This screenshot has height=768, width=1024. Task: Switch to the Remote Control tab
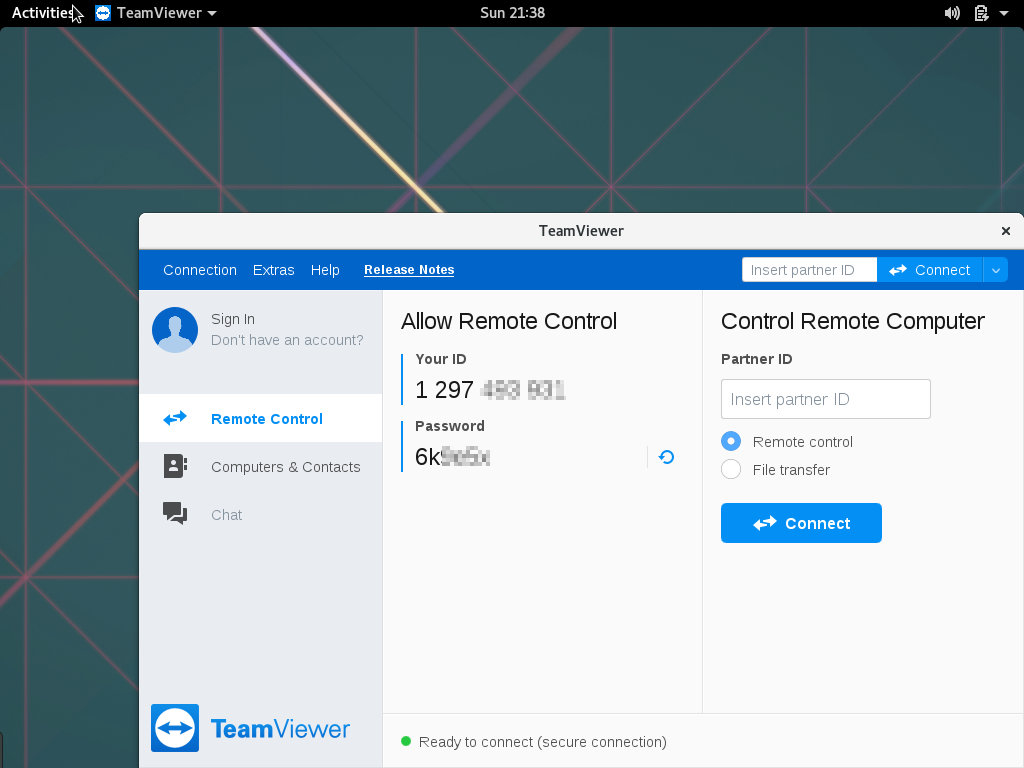261,418
